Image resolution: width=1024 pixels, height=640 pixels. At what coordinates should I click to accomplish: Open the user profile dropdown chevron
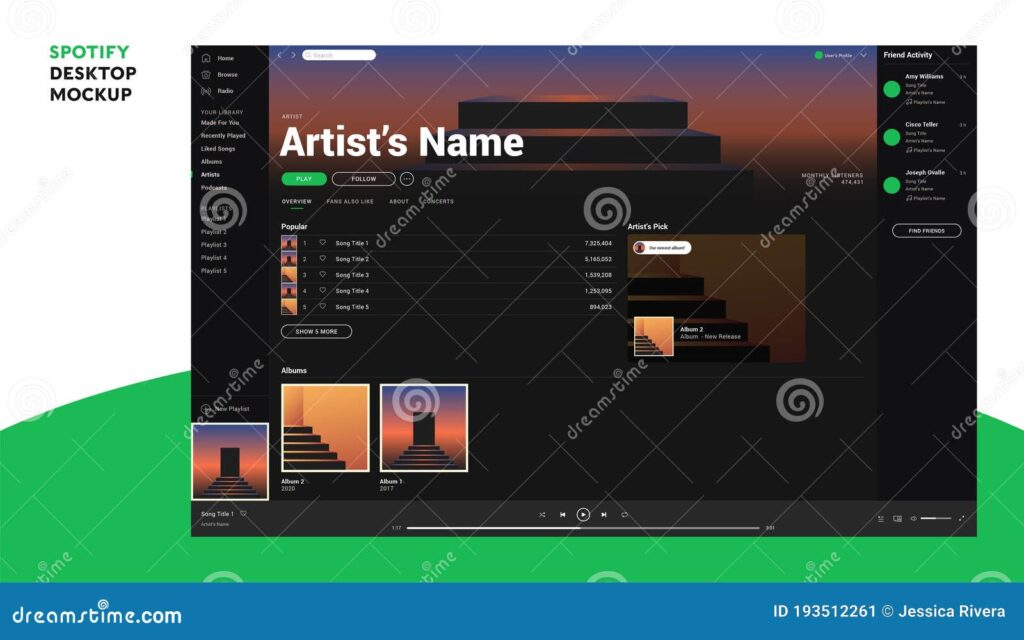pos(863,56)
